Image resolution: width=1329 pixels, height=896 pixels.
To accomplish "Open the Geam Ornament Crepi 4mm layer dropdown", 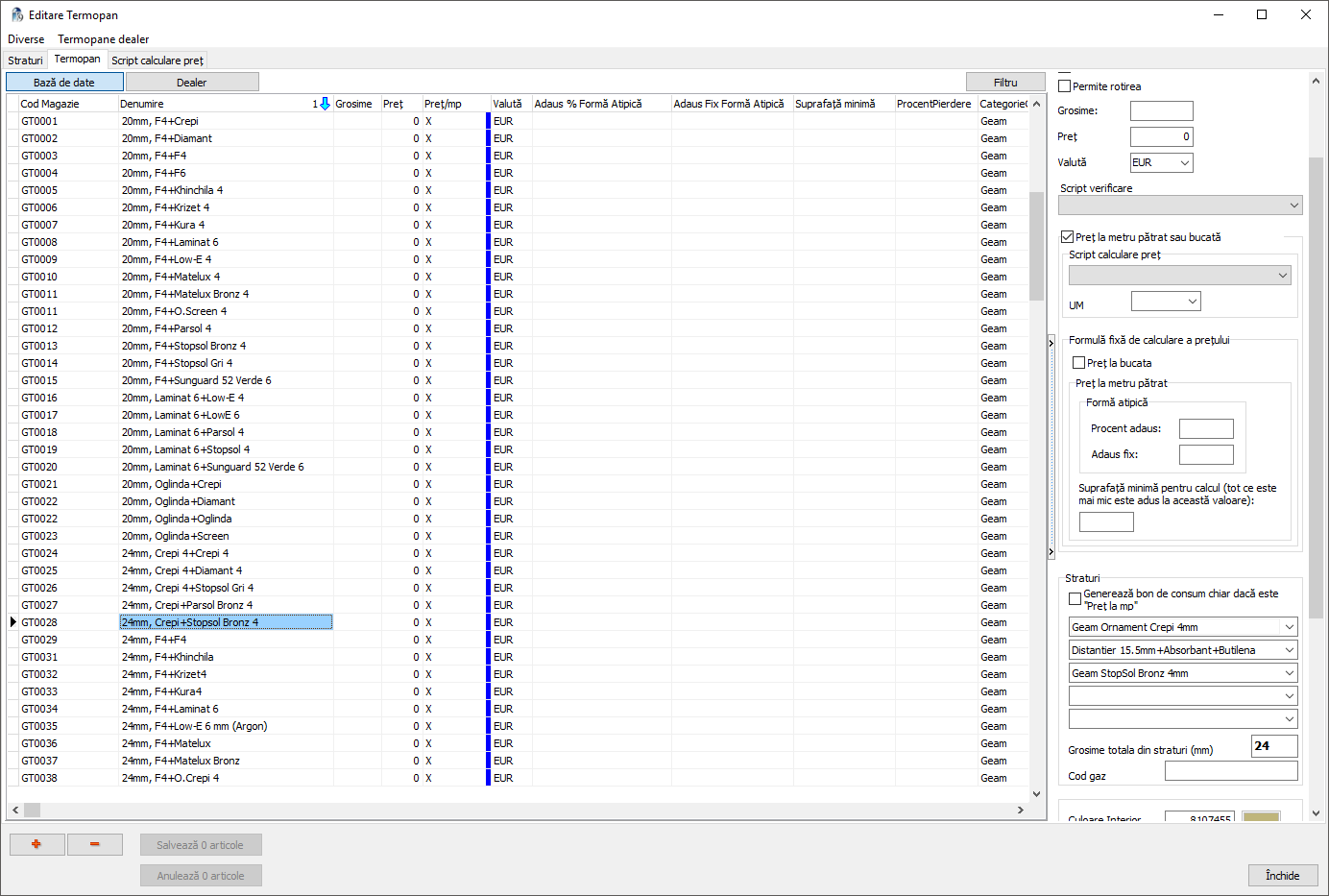I will (x=1289, y=627).
